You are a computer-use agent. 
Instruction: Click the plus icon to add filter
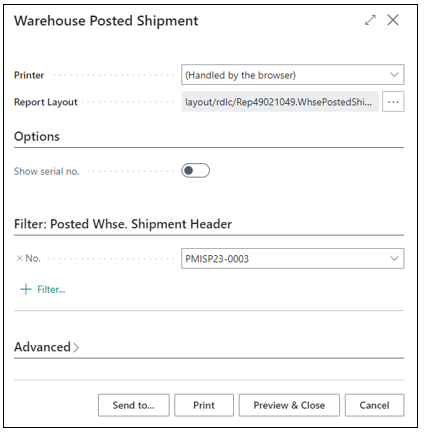pyautogui.click(x=26, y=289)
